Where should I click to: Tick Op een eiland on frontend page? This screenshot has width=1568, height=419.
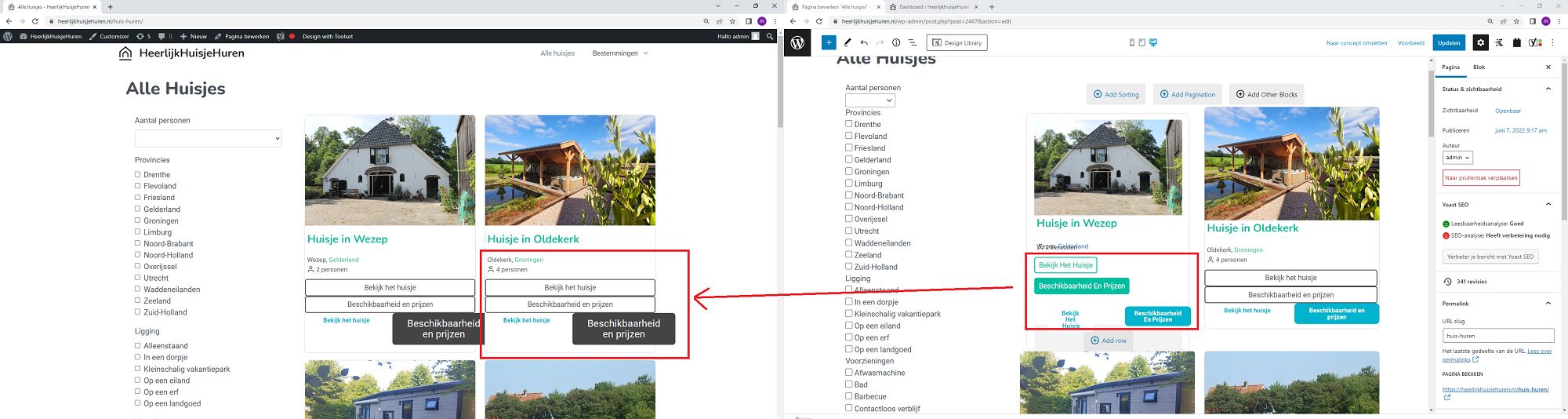[137, 380]
